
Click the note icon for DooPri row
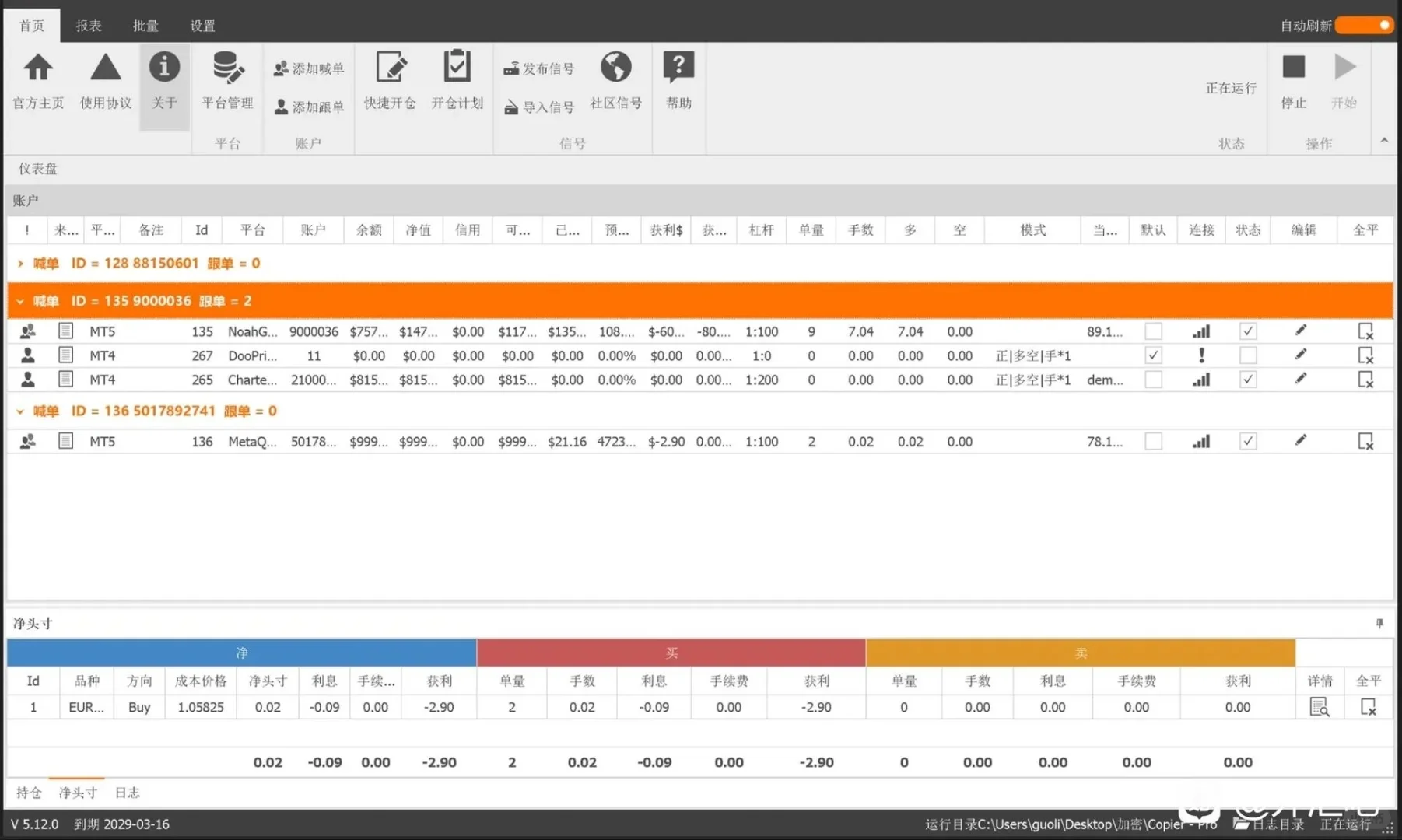pyautogui.click(x=66, y=355)
